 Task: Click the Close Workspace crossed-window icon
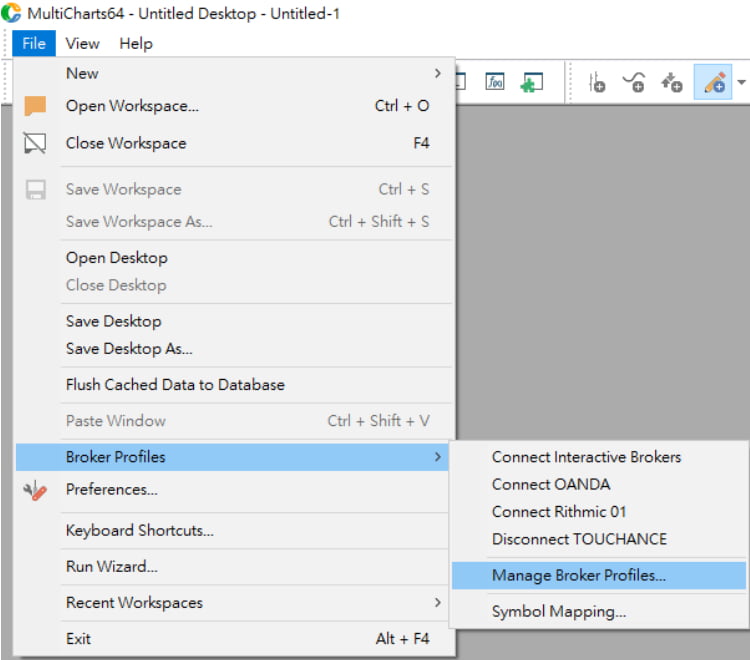(x=35, y=143)
